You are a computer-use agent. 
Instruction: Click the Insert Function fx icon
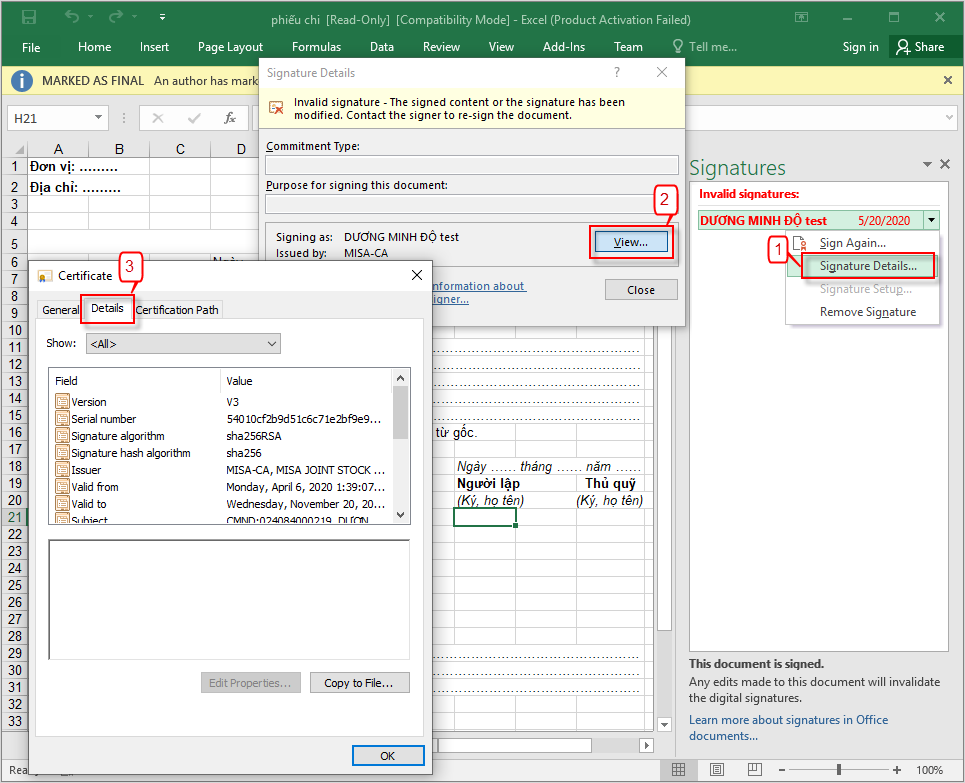[230, 118]
